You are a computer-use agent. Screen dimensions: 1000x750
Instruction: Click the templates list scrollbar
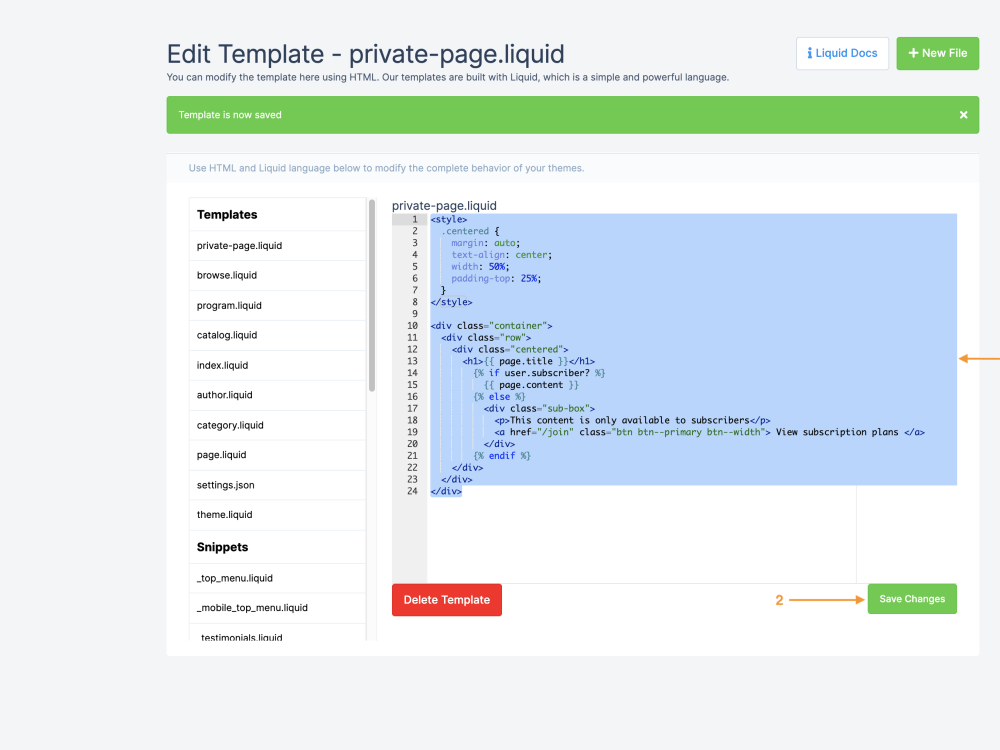[x=372, y=296]
